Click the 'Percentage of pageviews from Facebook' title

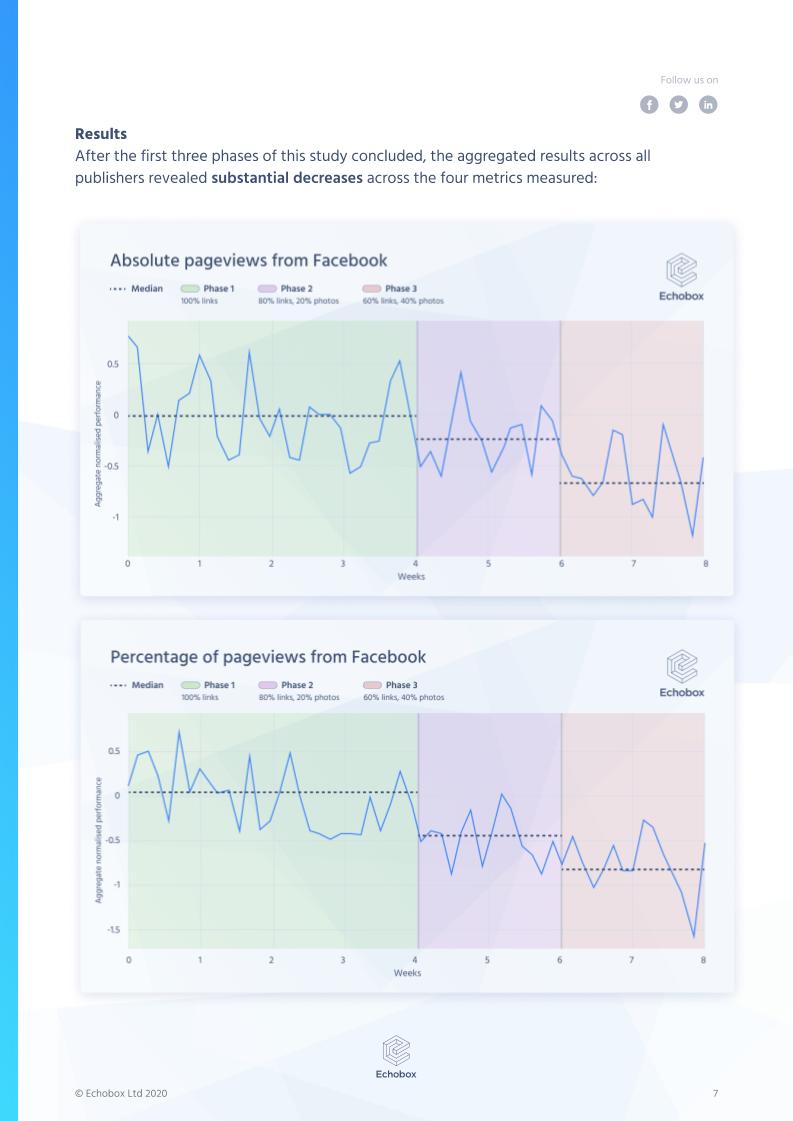coord(267,657)
